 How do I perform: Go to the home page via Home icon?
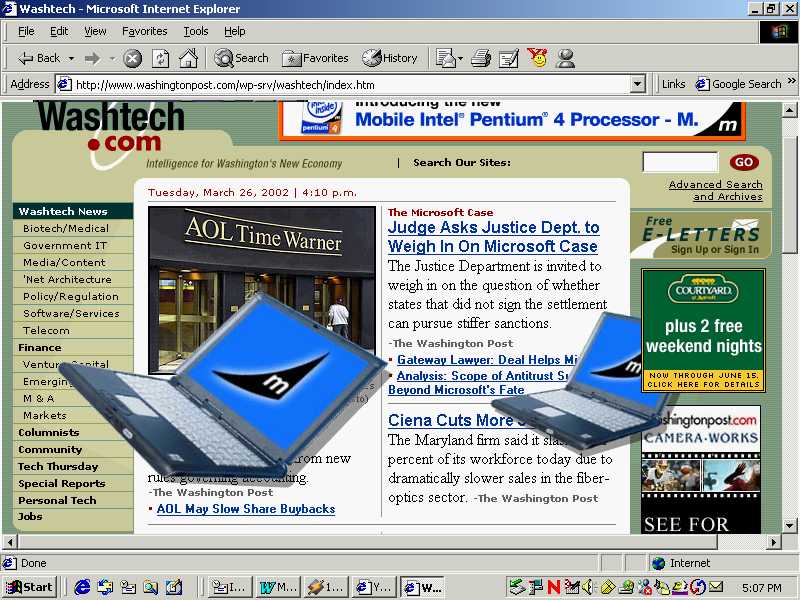[188, 59]
